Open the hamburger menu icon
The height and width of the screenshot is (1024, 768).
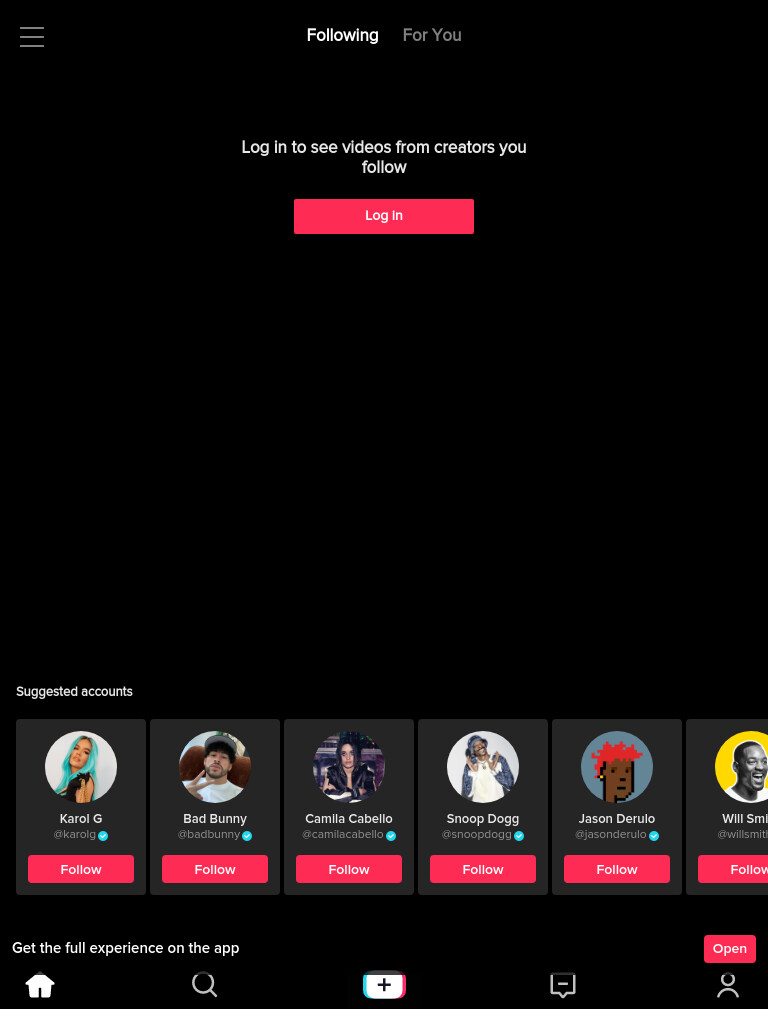(x=31, y=37)
